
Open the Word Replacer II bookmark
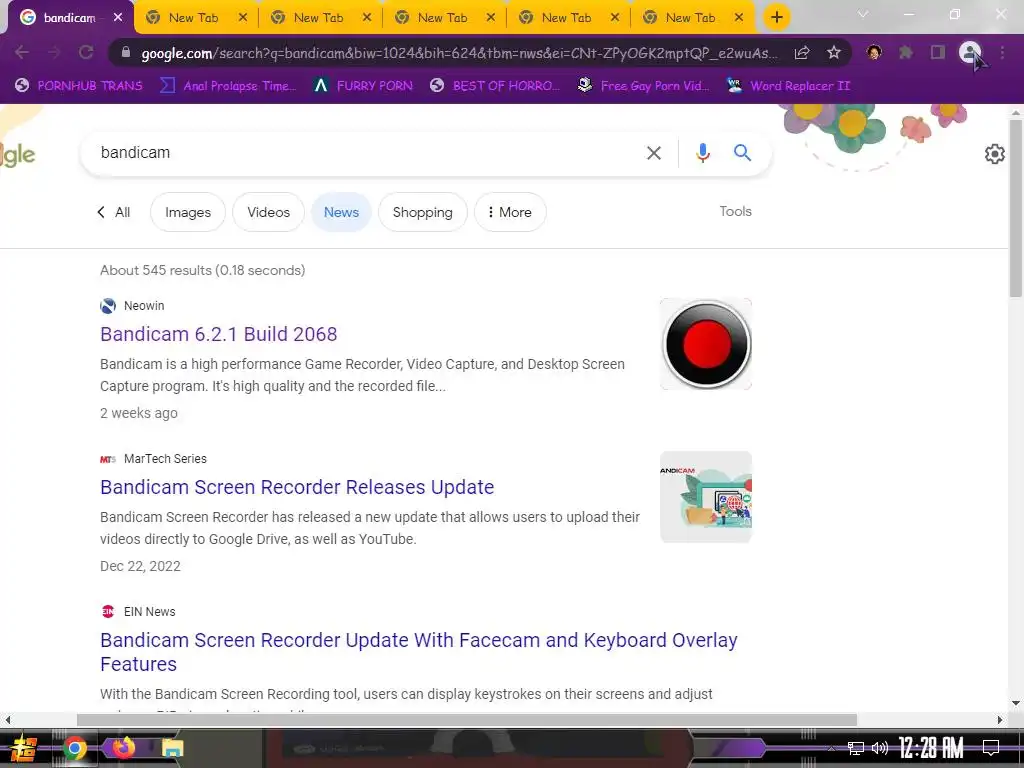[789, 86]
